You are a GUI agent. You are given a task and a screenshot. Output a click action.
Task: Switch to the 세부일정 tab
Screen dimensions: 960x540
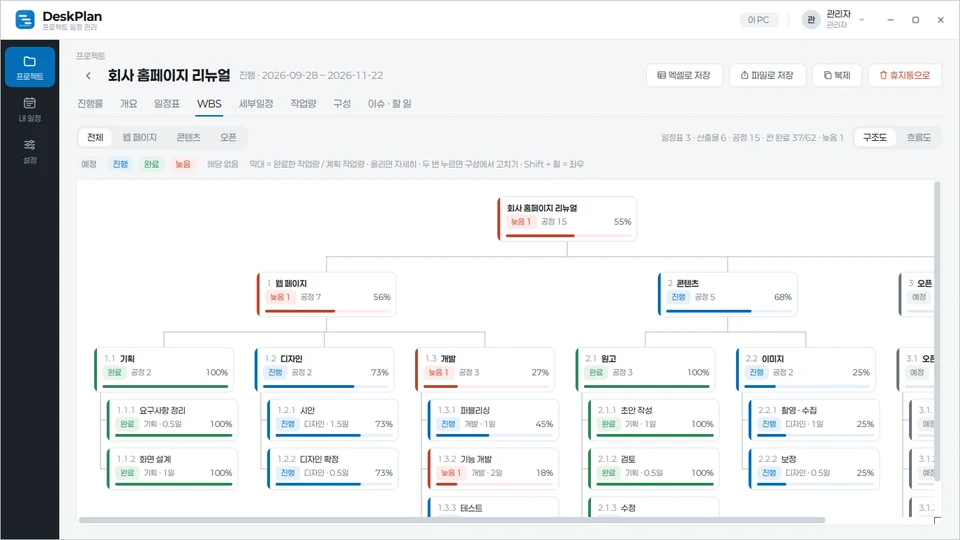tap(256, 103)
